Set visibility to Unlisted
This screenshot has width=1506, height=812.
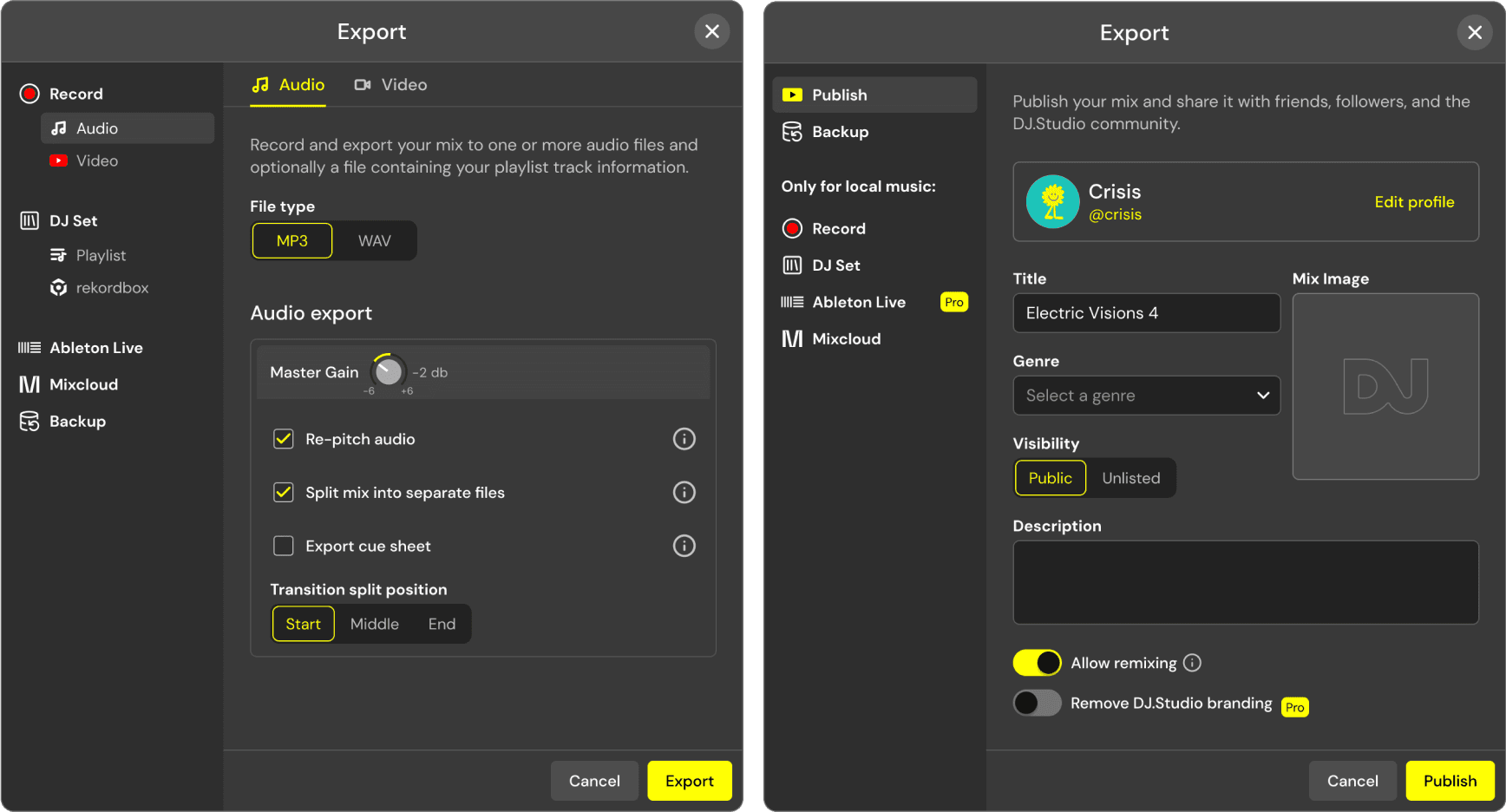click(1131, 478)
